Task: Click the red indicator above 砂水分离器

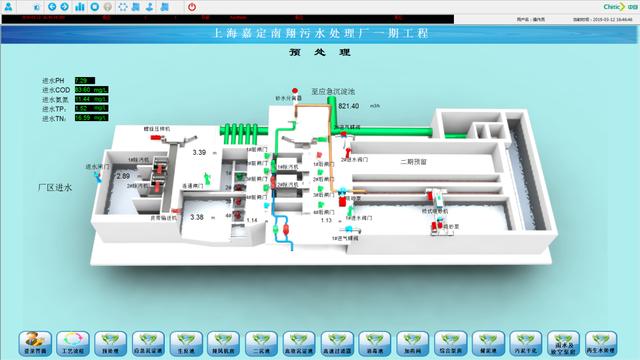Action: click(x=295, y=91)
